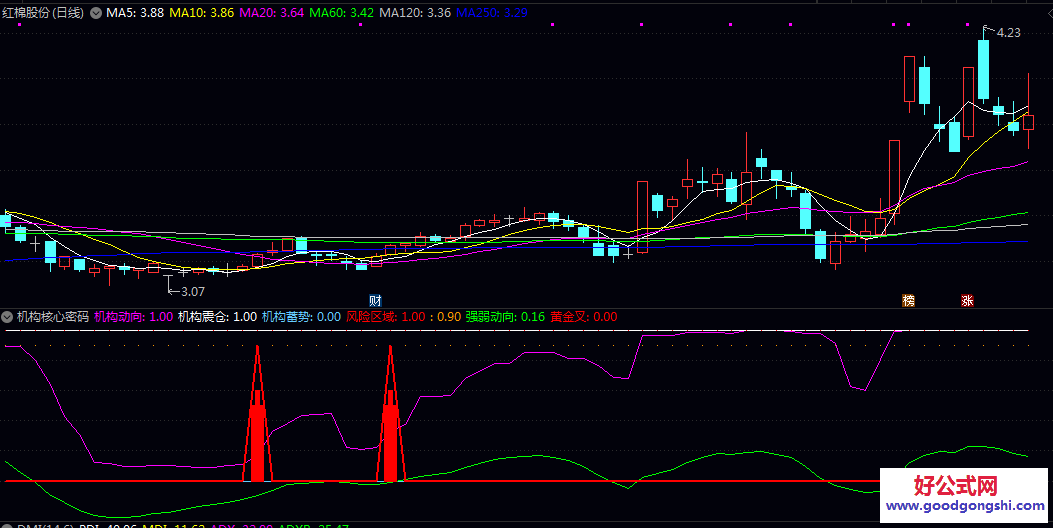Expand the 机构核心密码 indicator dropdown arrow
The height and width of the screenshot is (528, 1053).
point(8,317)
